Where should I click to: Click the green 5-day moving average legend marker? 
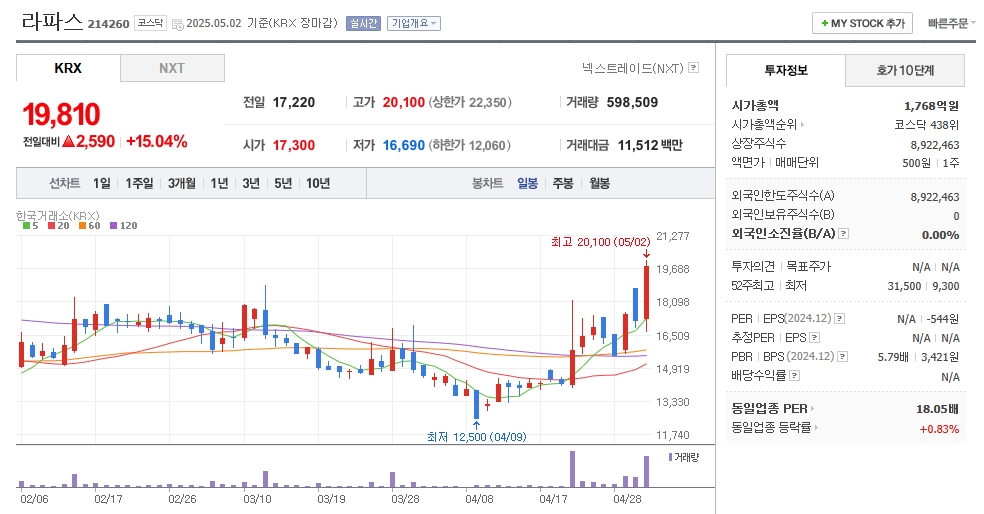(26, 226)
